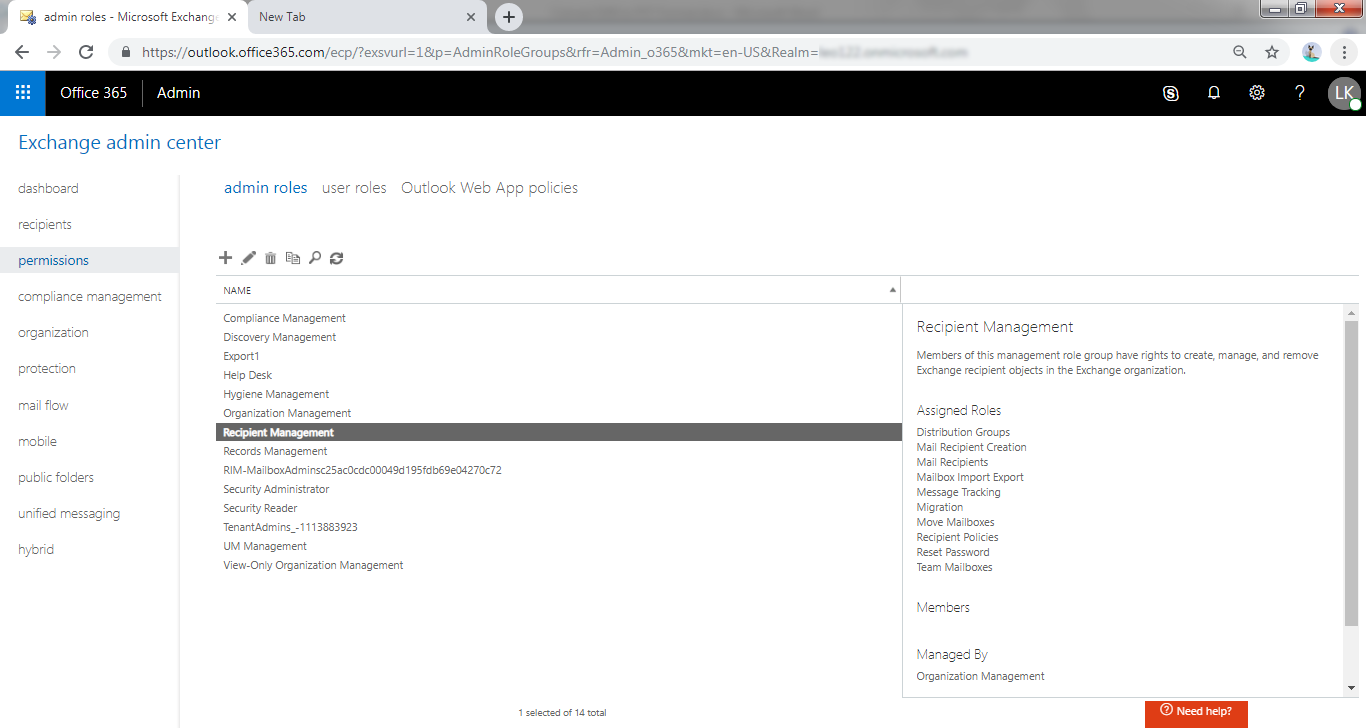Select RIM-MailboxAdmins role group row
Viewport: 1366px width, 728px height.
tap(558, 470)
